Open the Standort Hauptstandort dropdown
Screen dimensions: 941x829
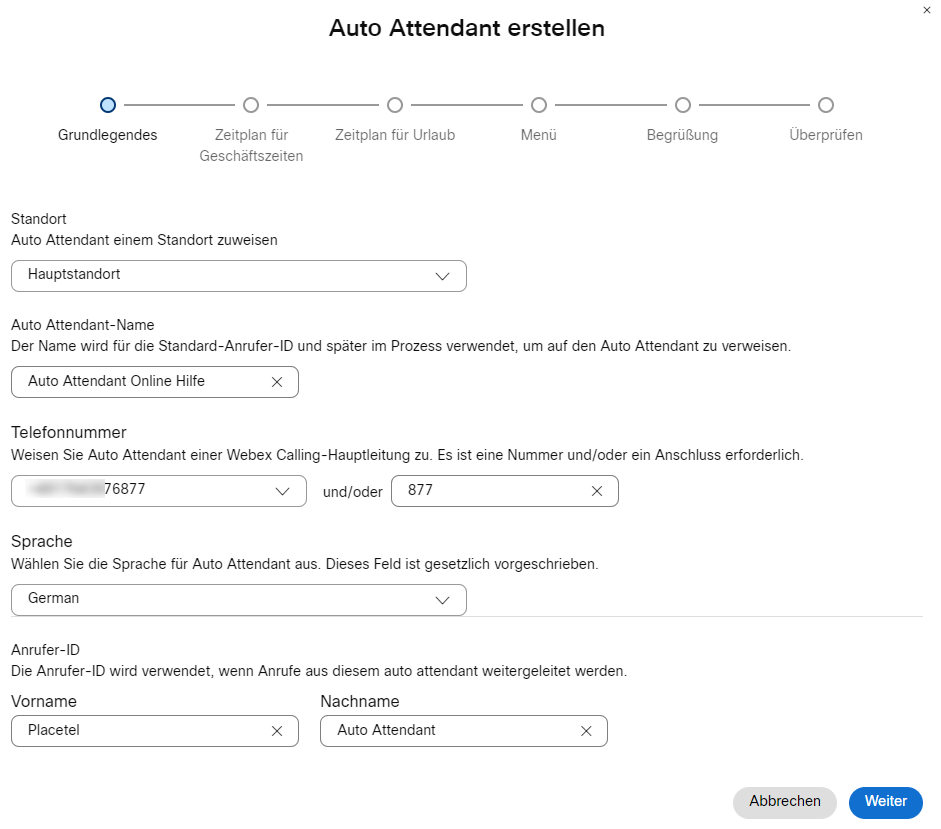442,276
